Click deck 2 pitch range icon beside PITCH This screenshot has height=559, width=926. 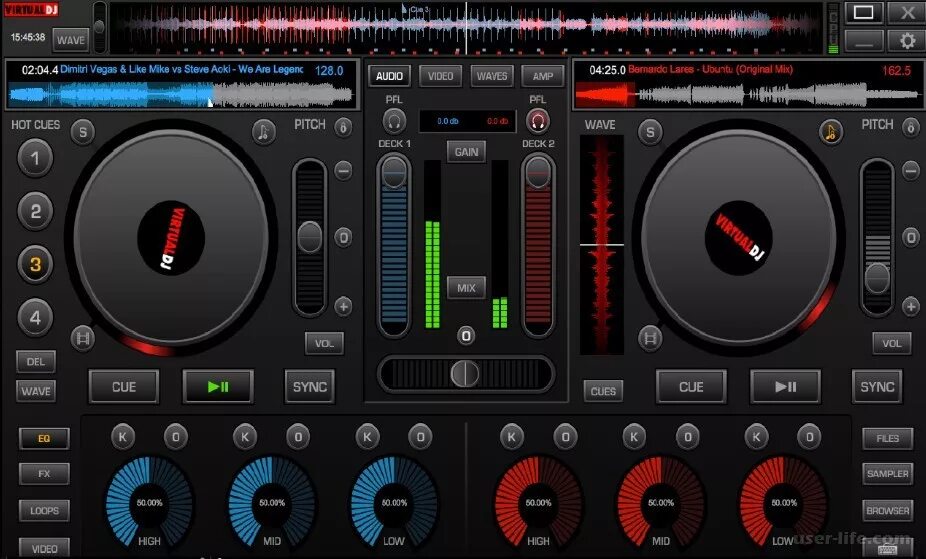coord(911,126)
